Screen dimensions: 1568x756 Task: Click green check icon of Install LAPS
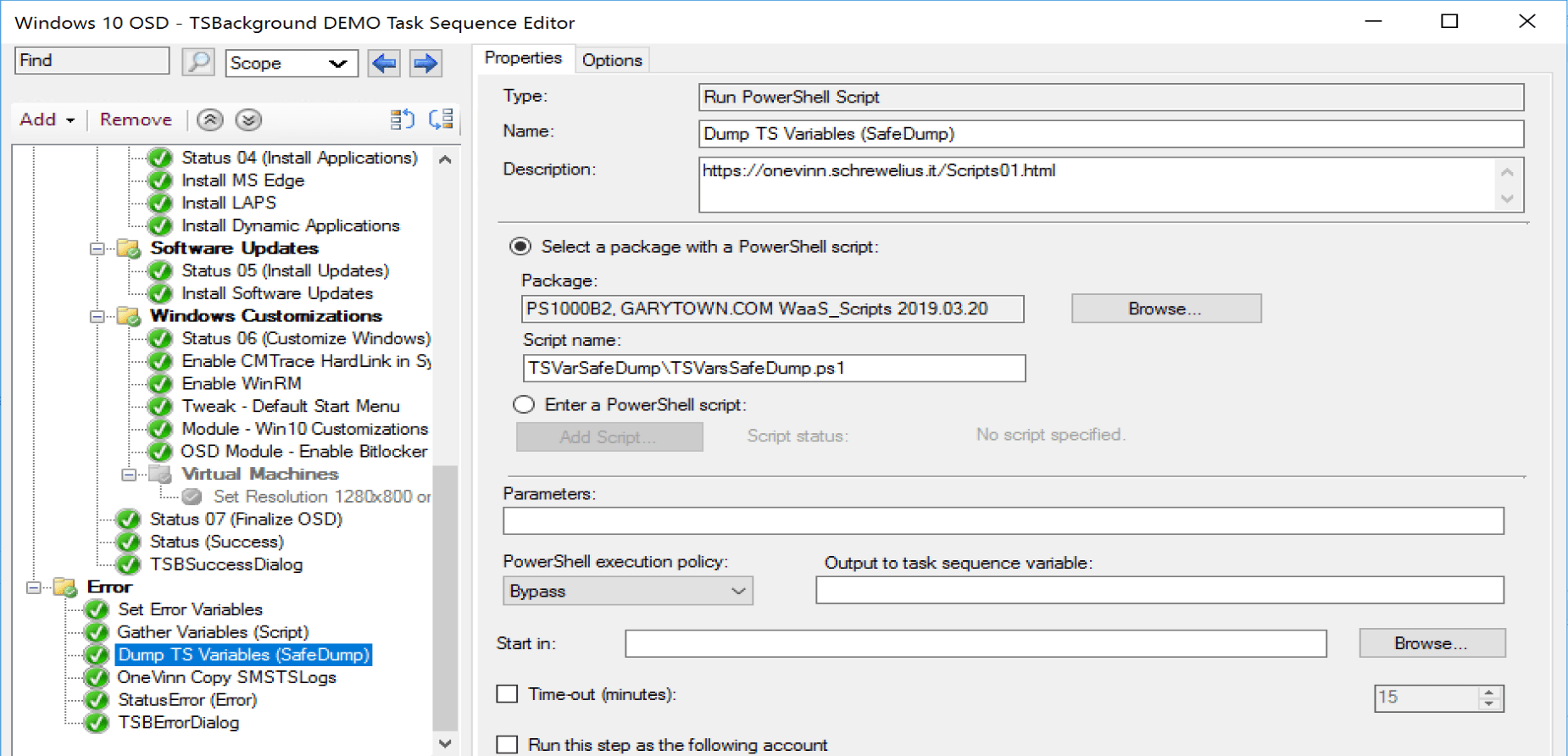tap(160, 203)
